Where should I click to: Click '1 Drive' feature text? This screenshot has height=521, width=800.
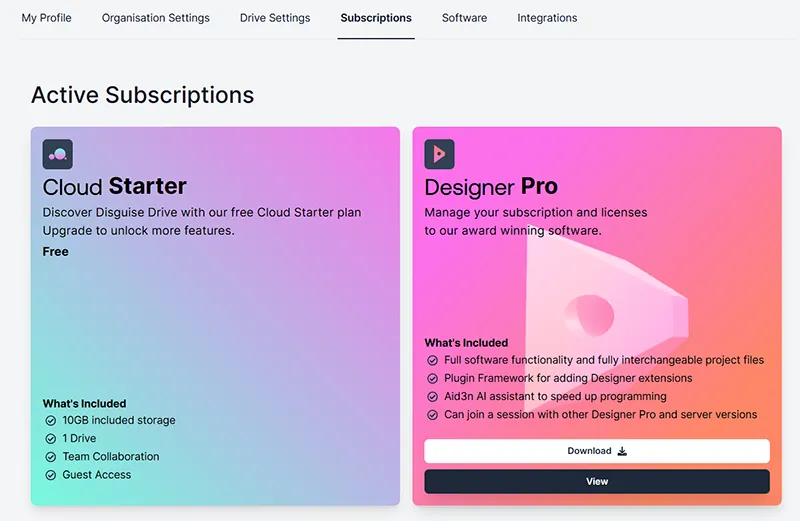[x=79, y=438]
